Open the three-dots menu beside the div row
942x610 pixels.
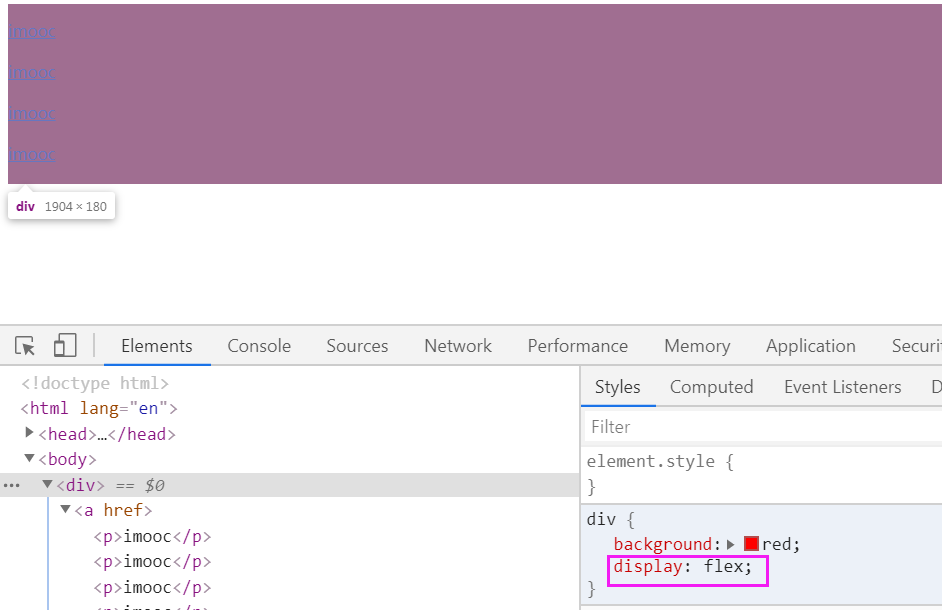coord(11,485)
